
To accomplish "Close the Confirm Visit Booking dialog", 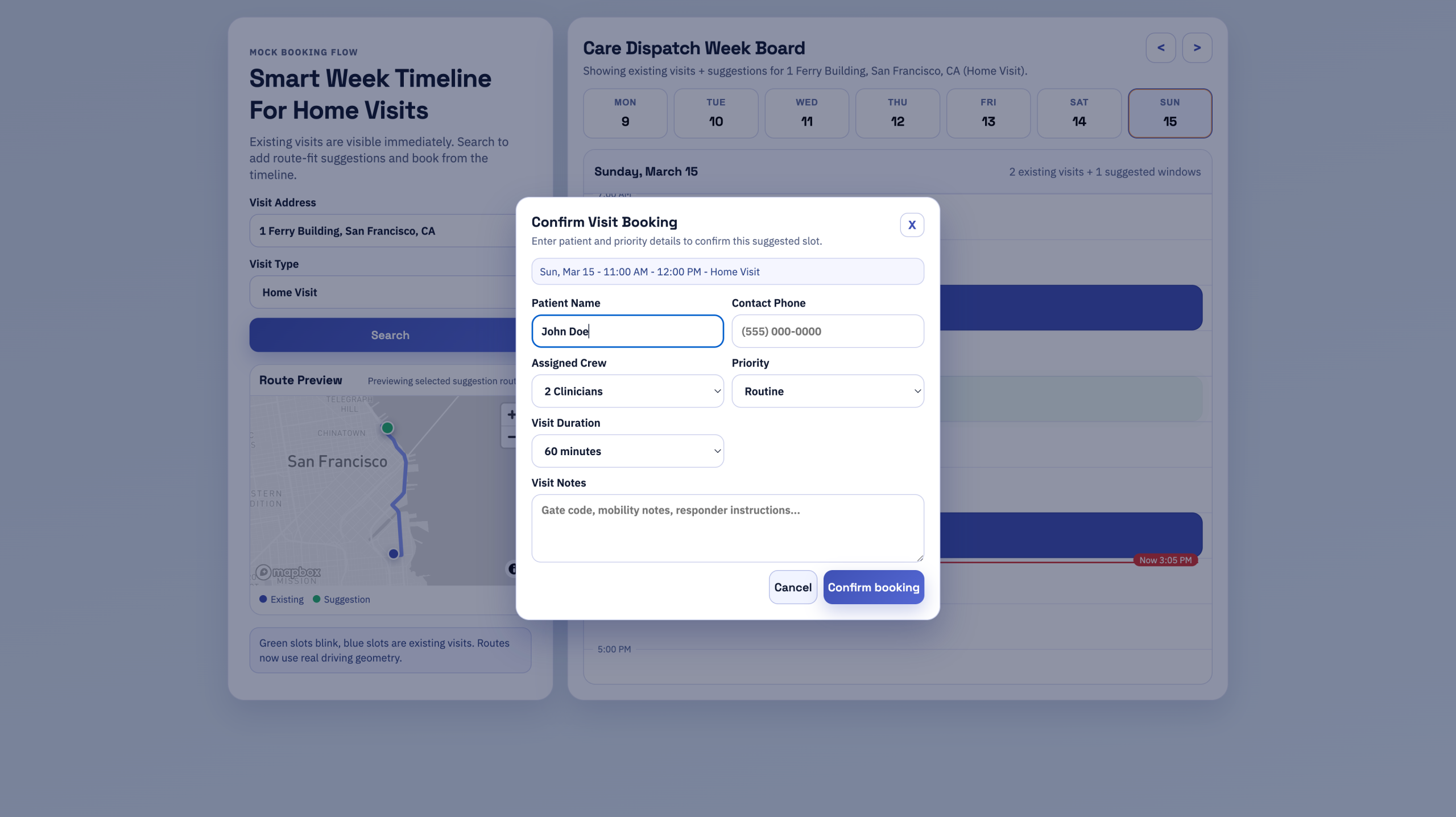I will 912,225.
